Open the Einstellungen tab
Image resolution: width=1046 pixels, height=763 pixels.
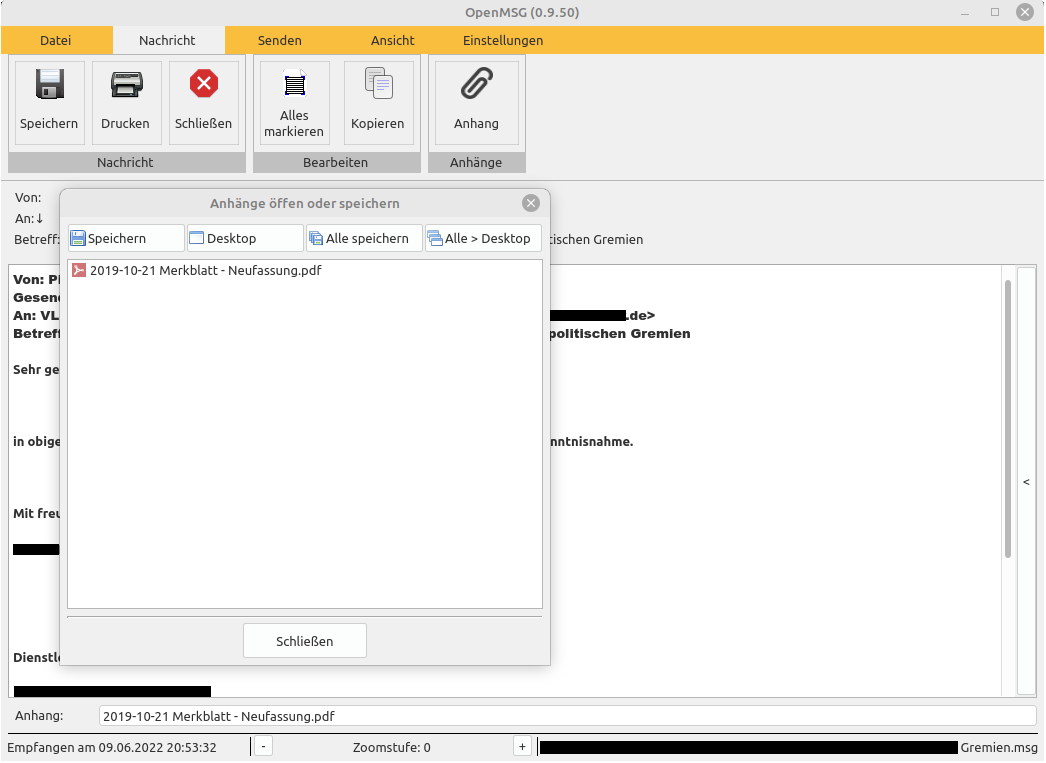[503, 41]
